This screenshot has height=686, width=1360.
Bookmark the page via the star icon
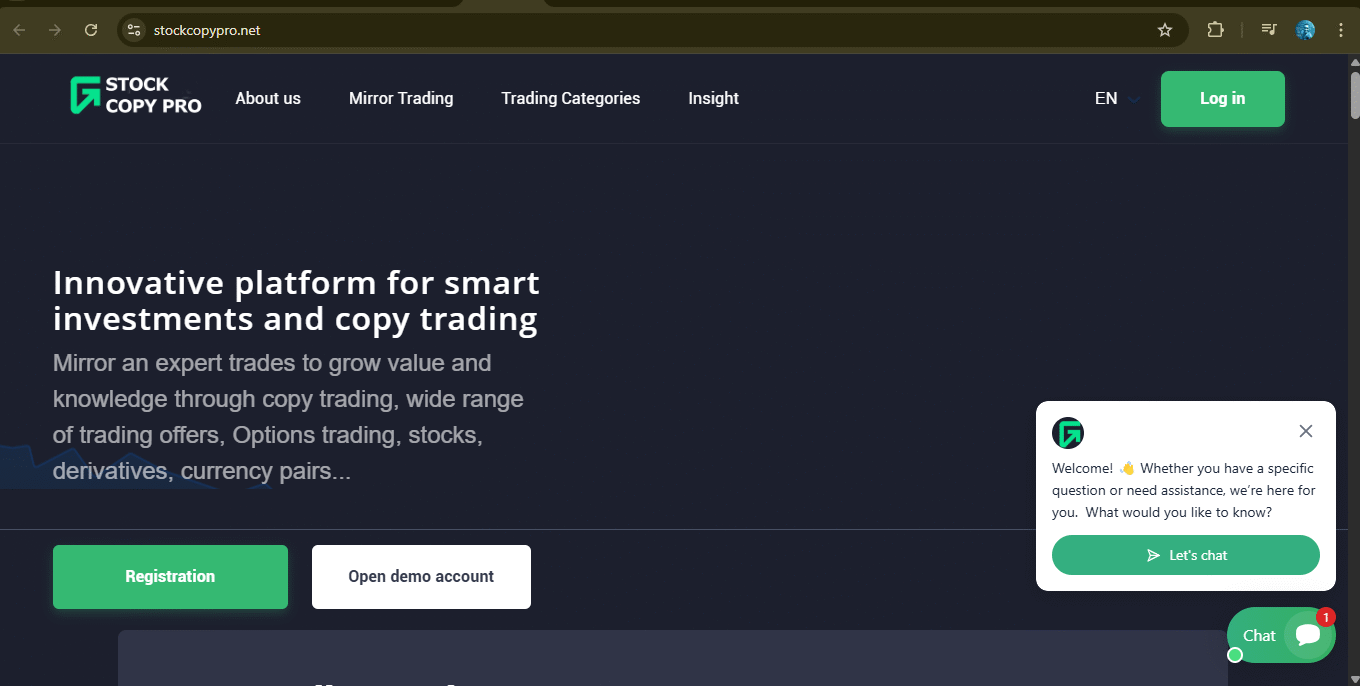point(1164,30)
